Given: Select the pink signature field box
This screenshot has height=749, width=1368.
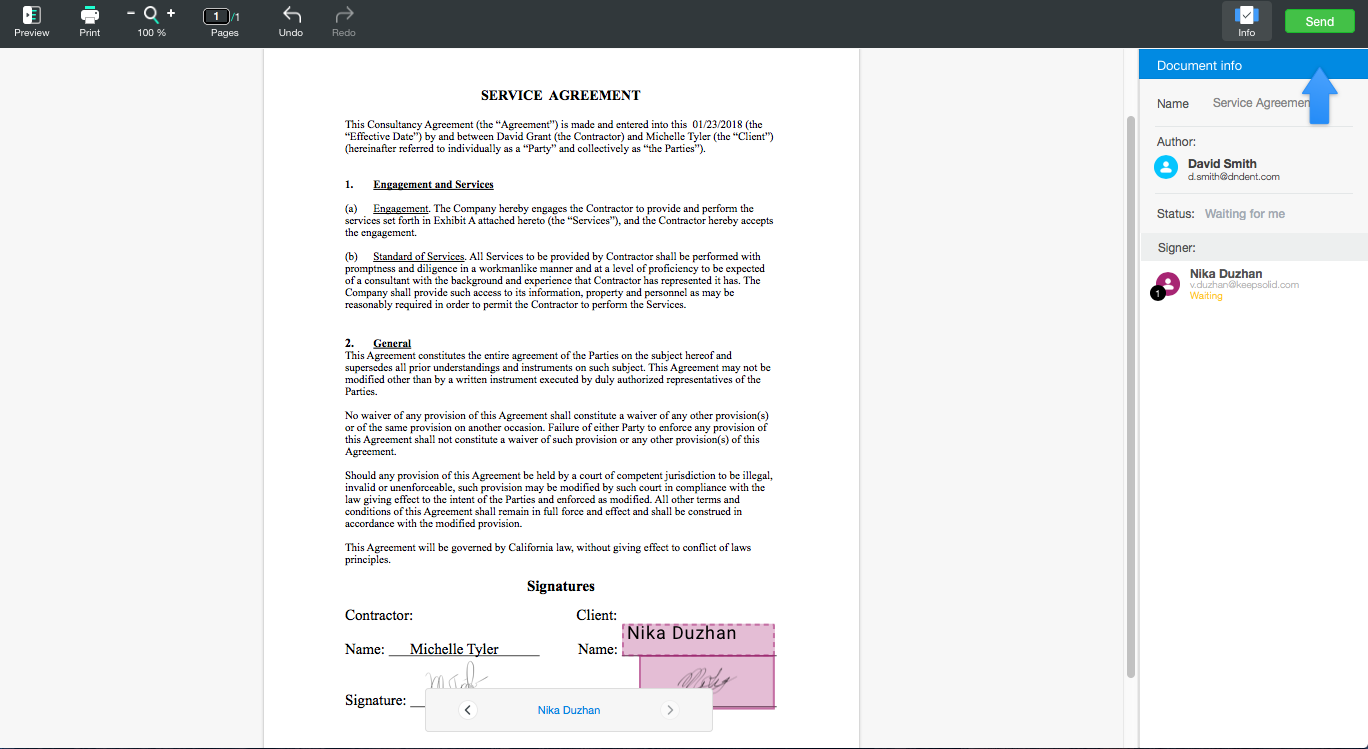Looking at the screenshot, I should (707, 682).
